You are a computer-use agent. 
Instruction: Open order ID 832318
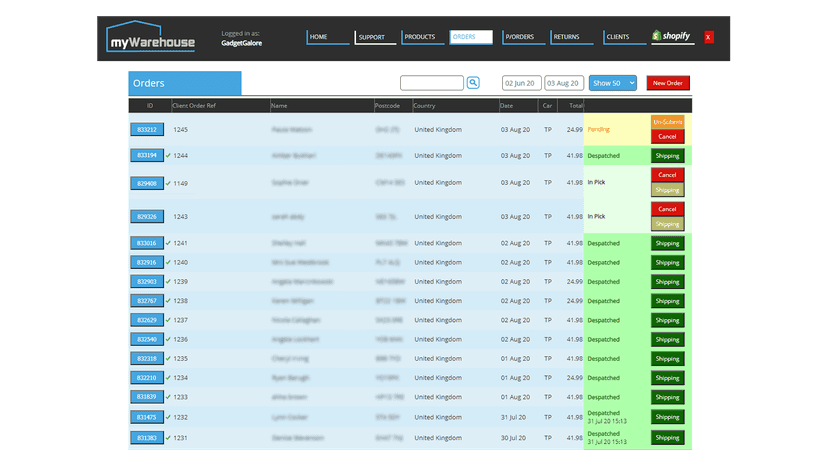click(x=147, y=358)
